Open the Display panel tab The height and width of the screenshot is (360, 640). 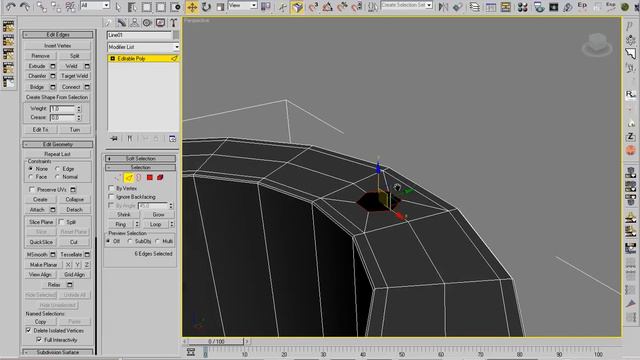(160, 23)
